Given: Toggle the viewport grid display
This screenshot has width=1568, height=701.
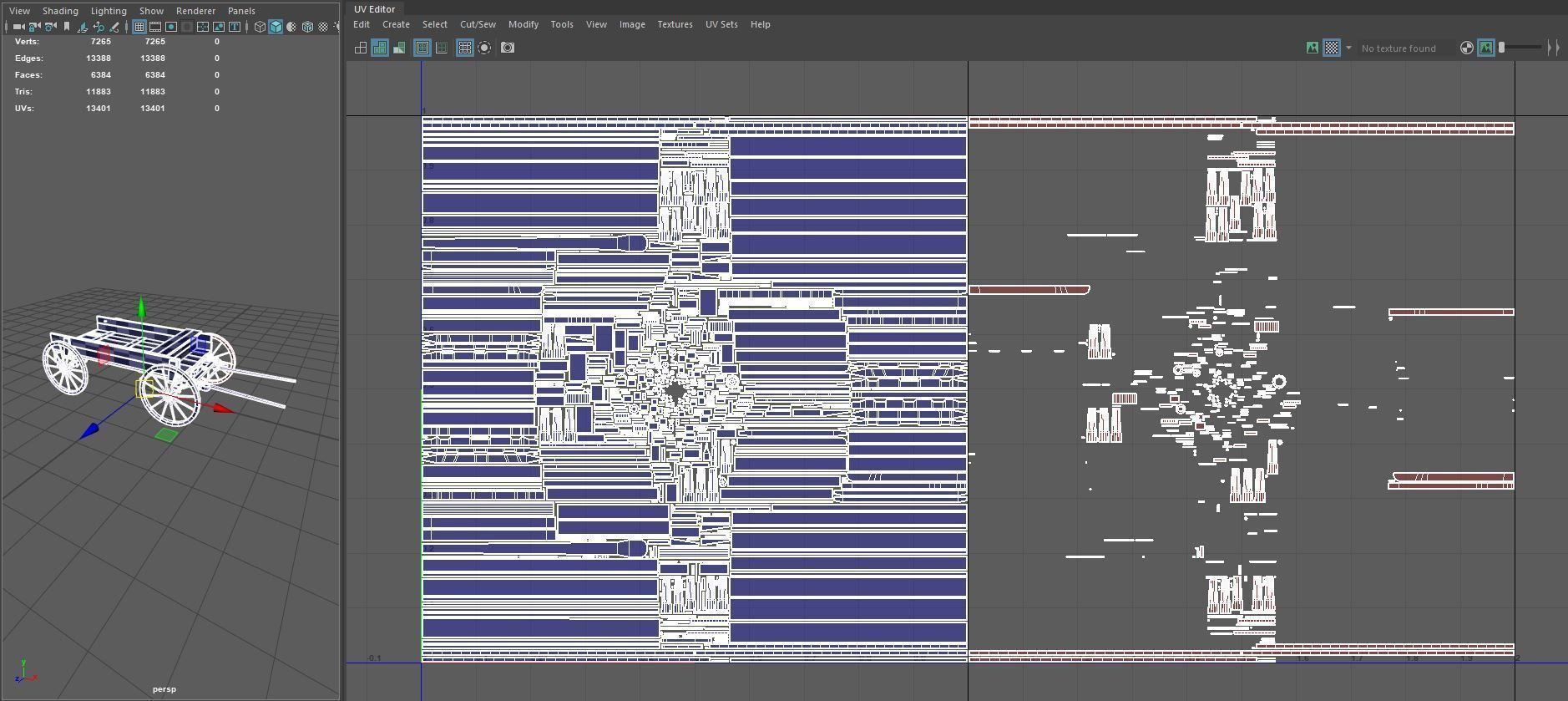Looking at the screenshot, I should [139, 27].
